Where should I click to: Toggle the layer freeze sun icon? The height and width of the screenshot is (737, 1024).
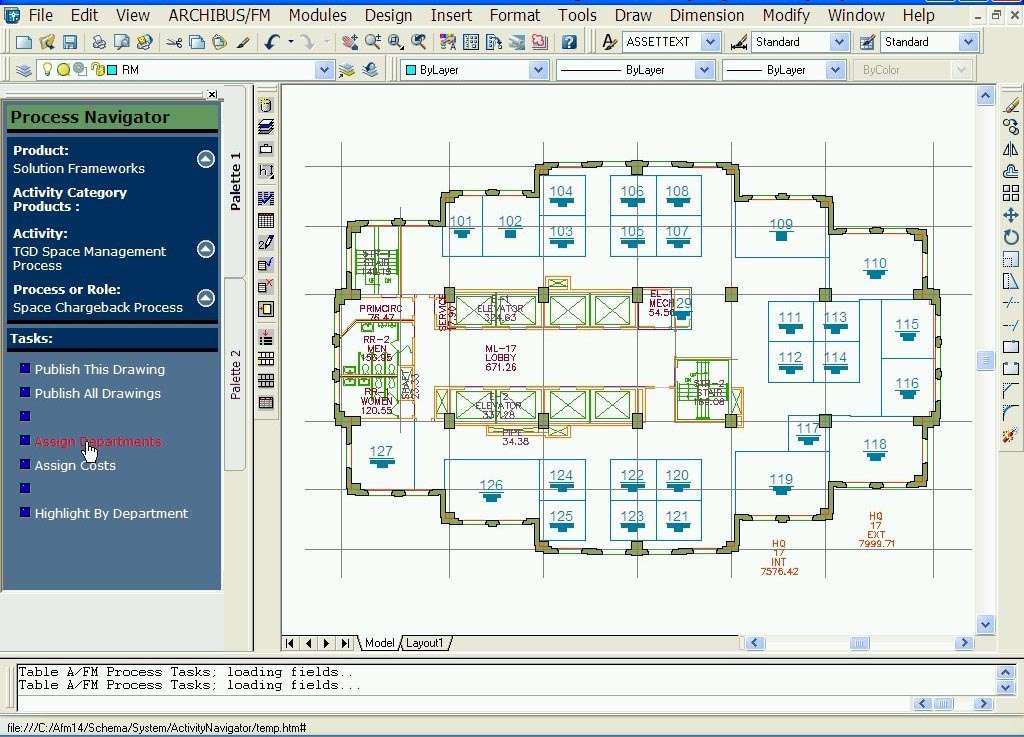(x=63, y=69)
